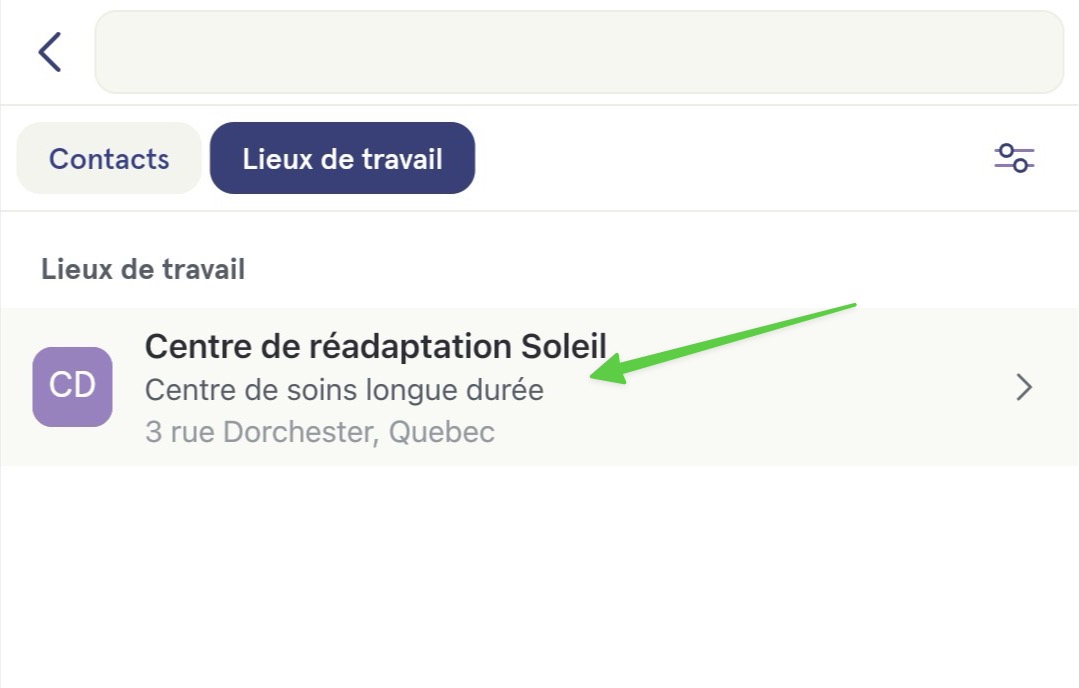Screen dimensions: 1079x688
Task: Click the purple CD avatar
Action: [x=72, y=387]
